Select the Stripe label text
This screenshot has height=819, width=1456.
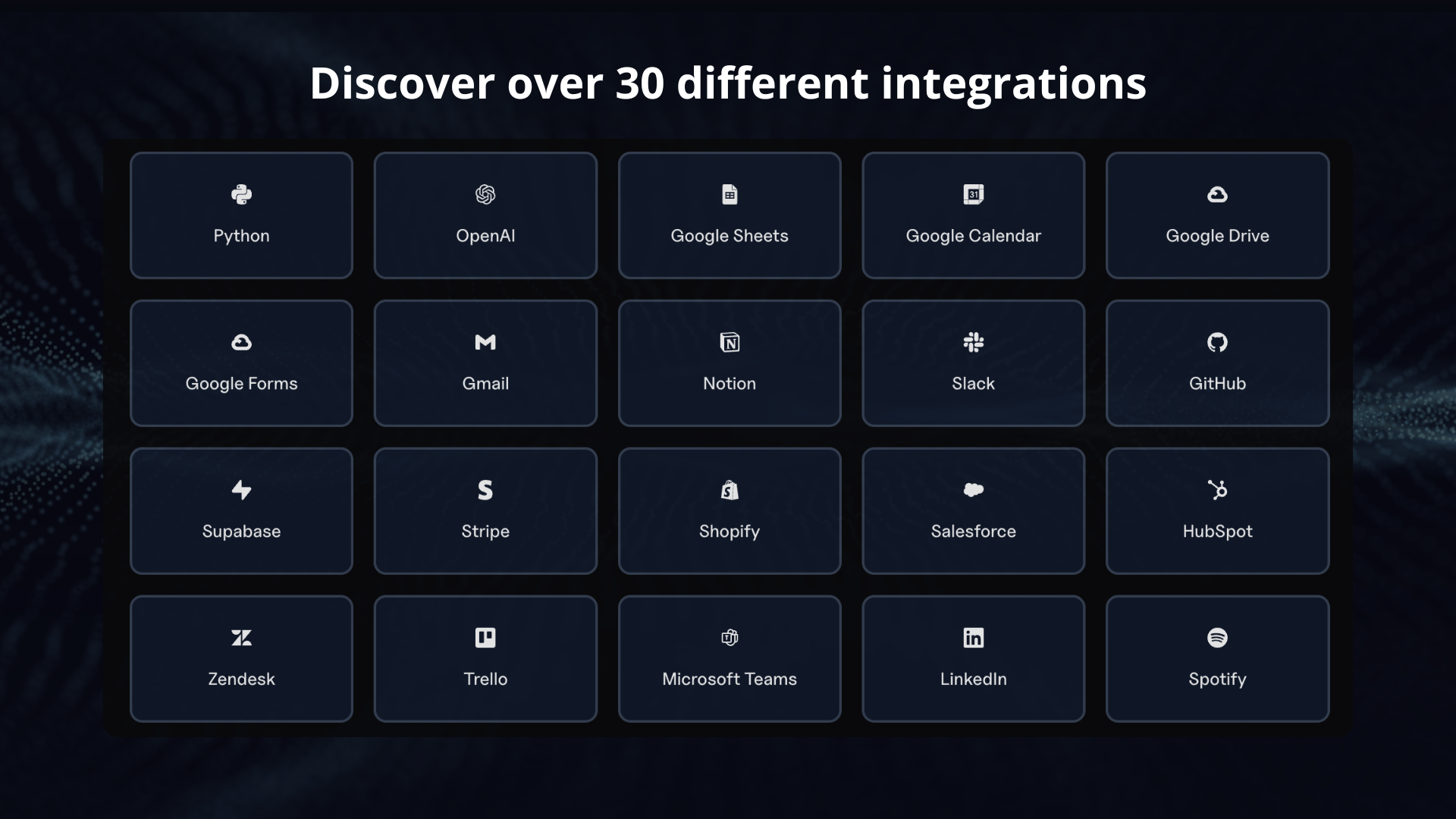[485, 532]
